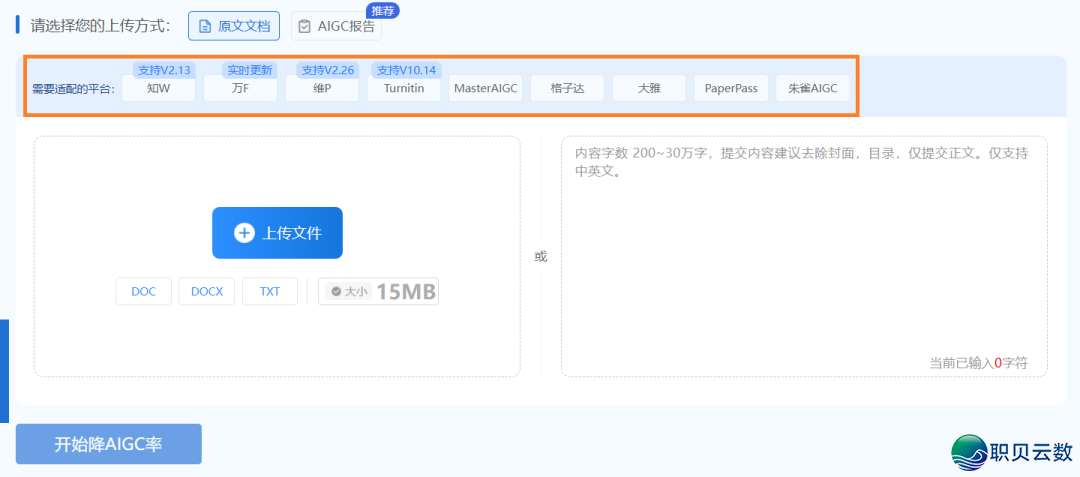Click the TXT format tag
This screenshot has height=477, width=1080.
270,291
